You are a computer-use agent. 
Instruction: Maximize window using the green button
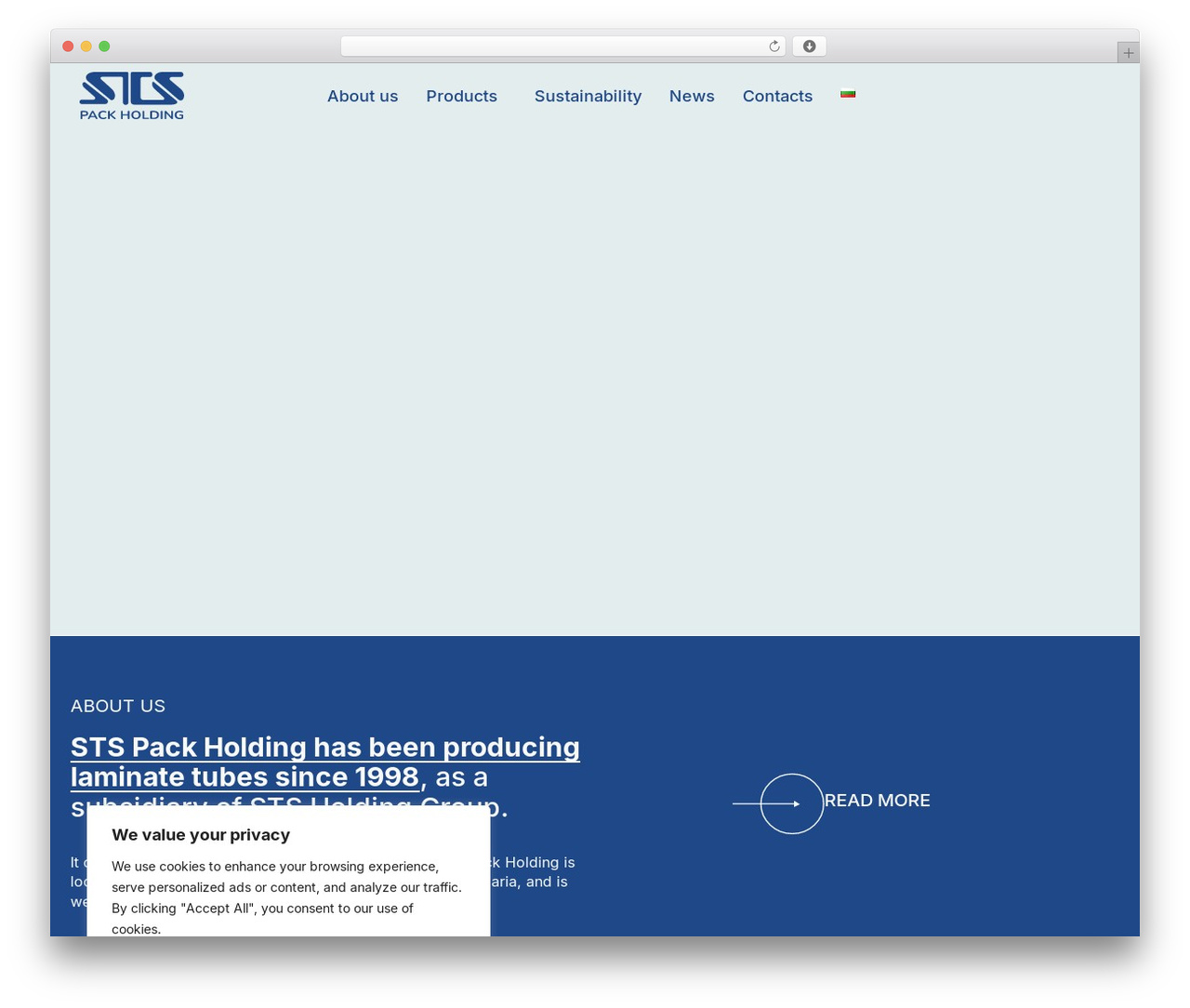[x=104, y=46]
